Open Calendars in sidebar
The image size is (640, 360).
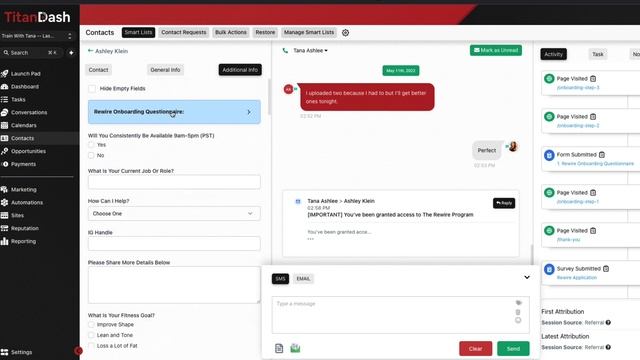pyautogui.click(x=23, y=125)
